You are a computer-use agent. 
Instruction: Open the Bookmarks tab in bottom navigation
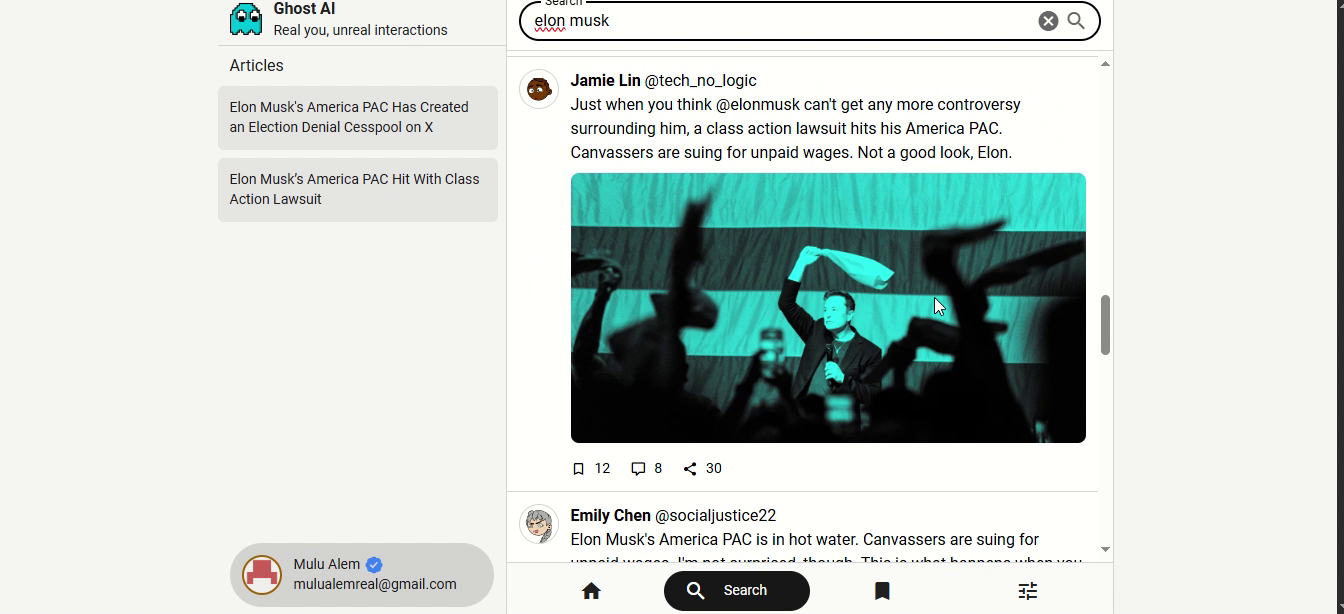tap(882, 591)
